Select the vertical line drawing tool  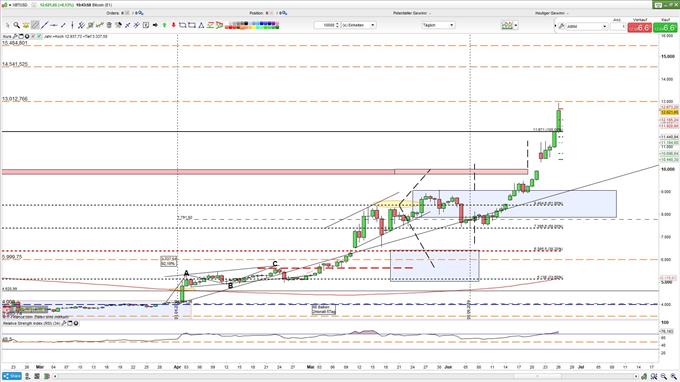(x=72, y=25)
